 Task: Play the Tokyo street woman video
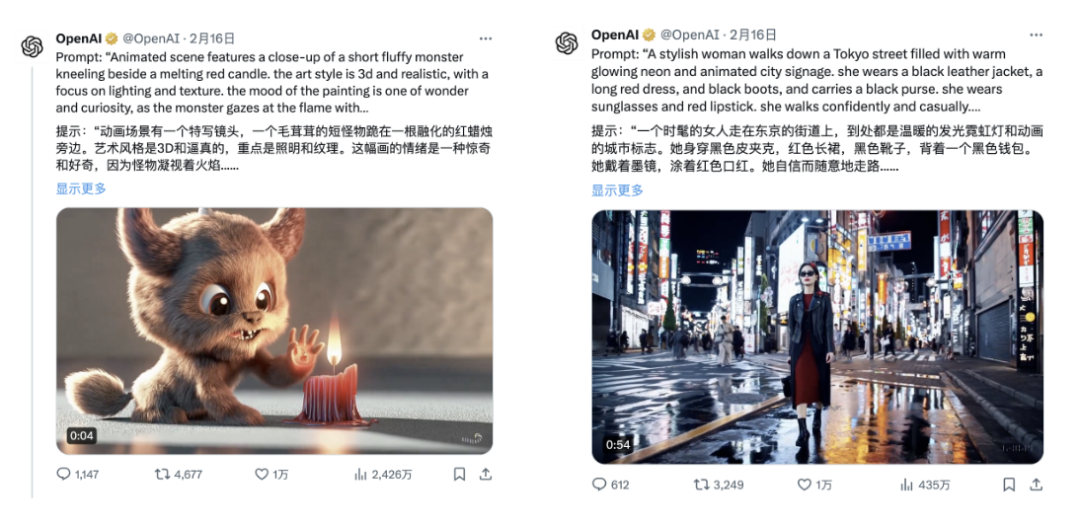point(818,337)
